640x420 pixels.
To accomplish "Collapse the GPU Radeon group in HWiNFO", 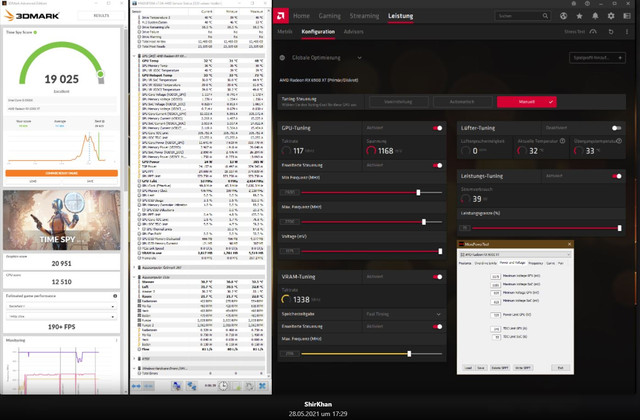I will 134,56.
